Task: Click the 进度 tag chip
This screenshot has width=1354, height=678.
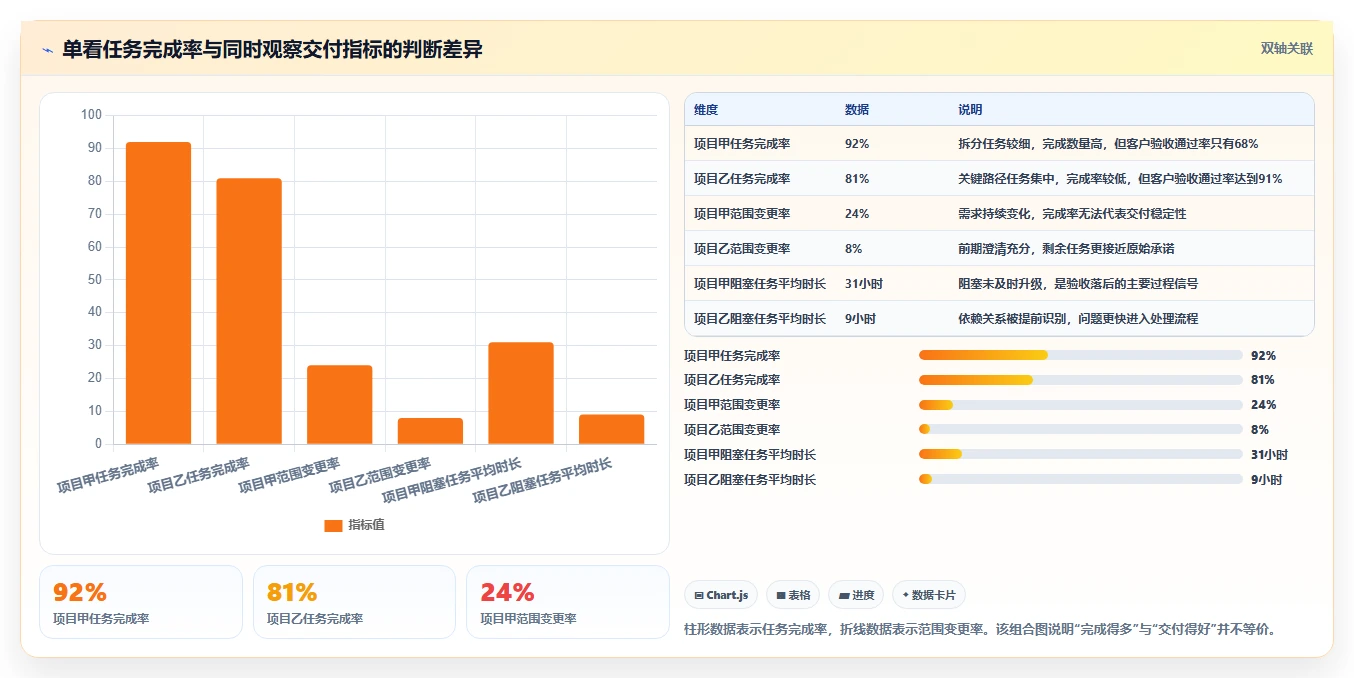Action: pos(856,595)
